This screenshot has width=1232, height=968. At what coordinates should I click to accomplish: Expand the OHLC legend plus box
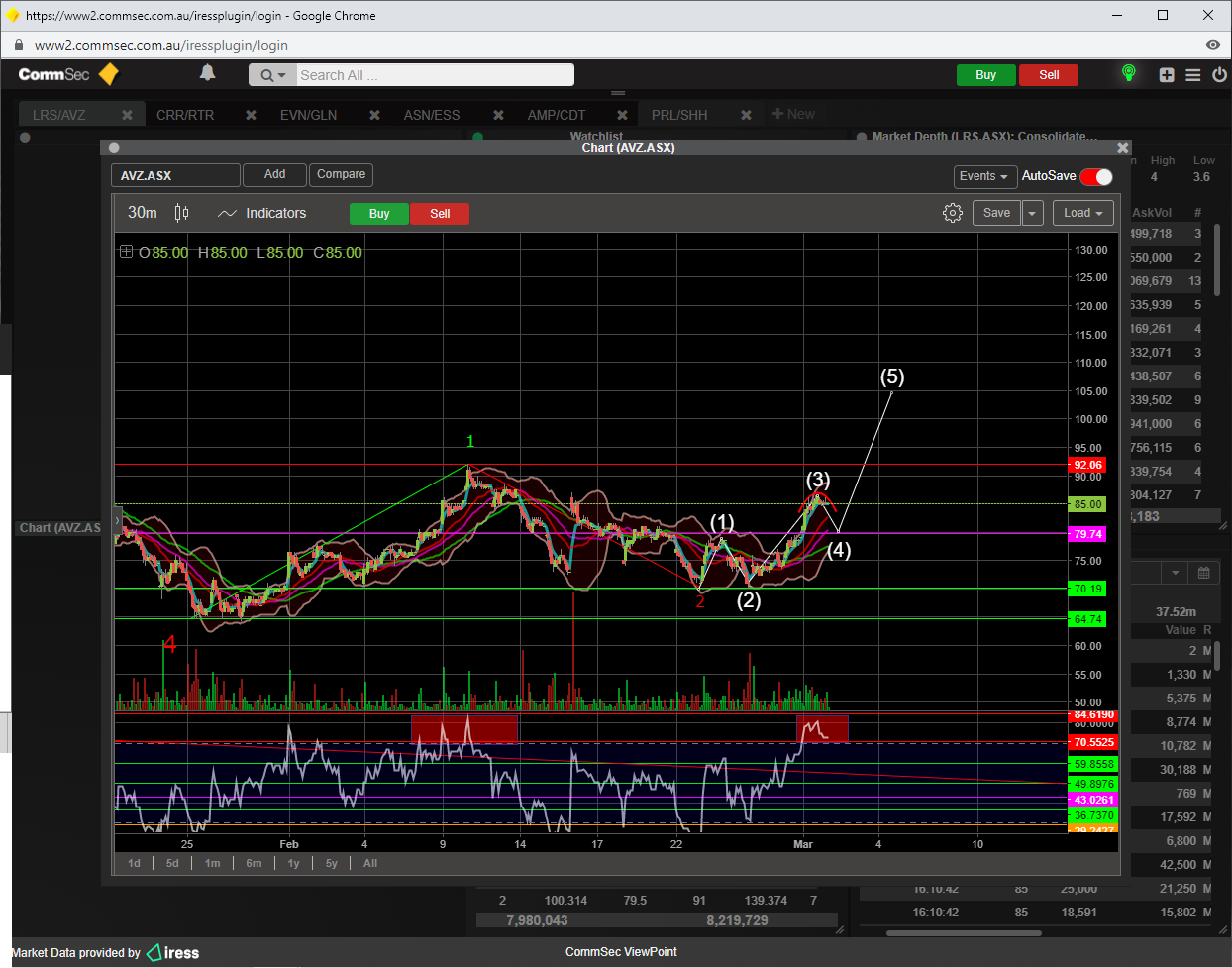[126, 252]
